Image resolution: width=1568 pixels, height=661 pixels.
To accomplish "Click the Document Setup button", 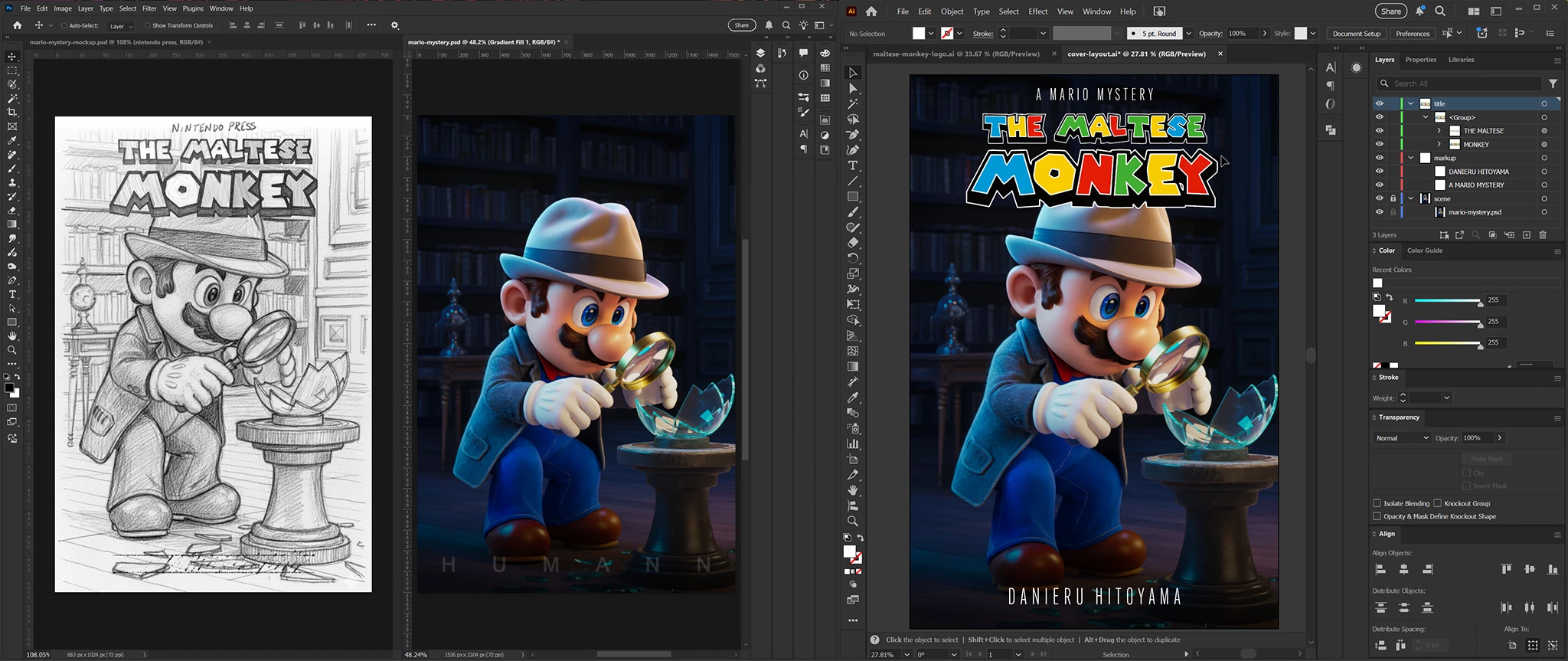I will 1356,34.
